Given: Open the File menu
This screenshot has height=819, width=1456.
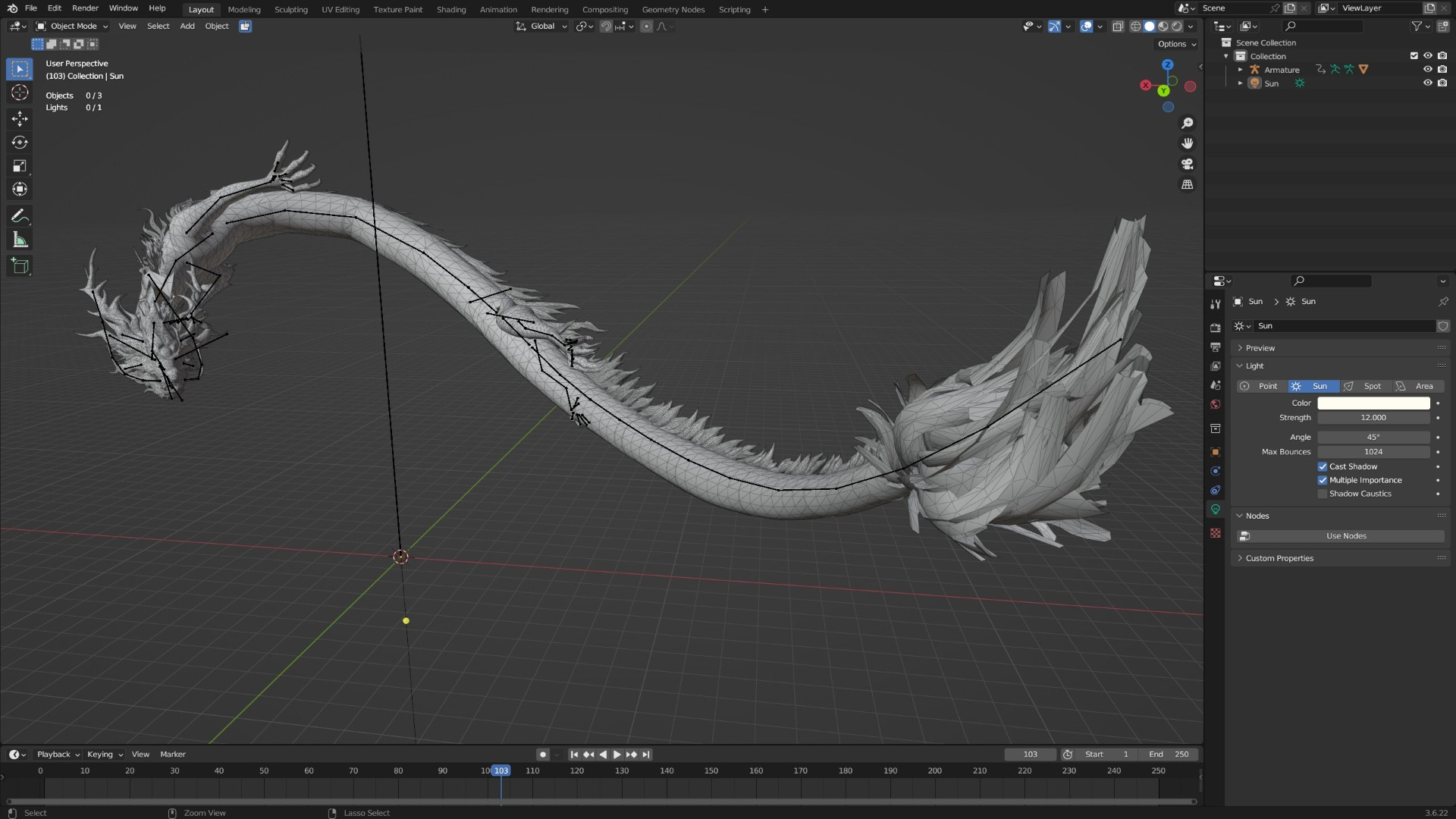Looking at the screenshot, I should [x=31, y=8].
